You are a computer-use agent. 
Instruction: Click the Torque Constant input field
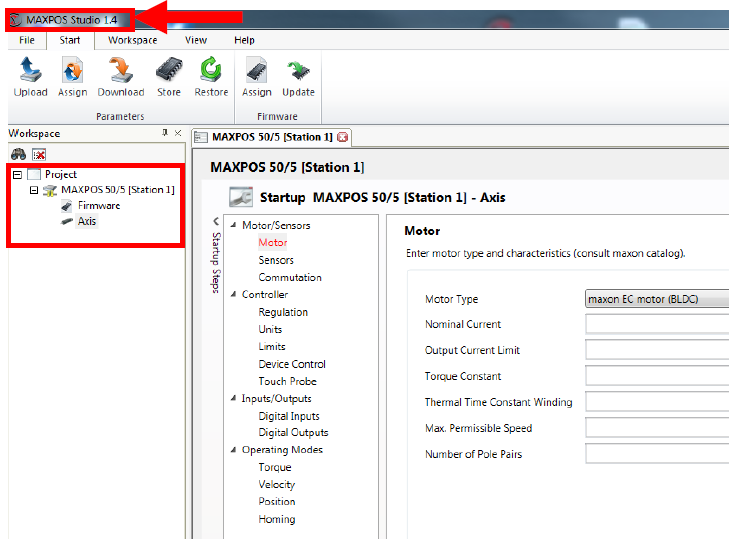pyautogui.click(x=657, y=376)
